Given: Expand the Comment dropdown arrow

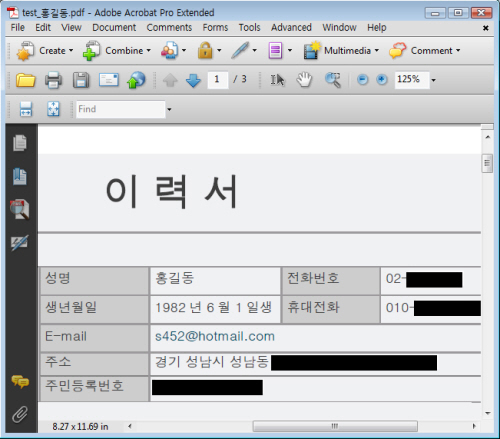Looking at the screenshot, I should pos(458,51).
